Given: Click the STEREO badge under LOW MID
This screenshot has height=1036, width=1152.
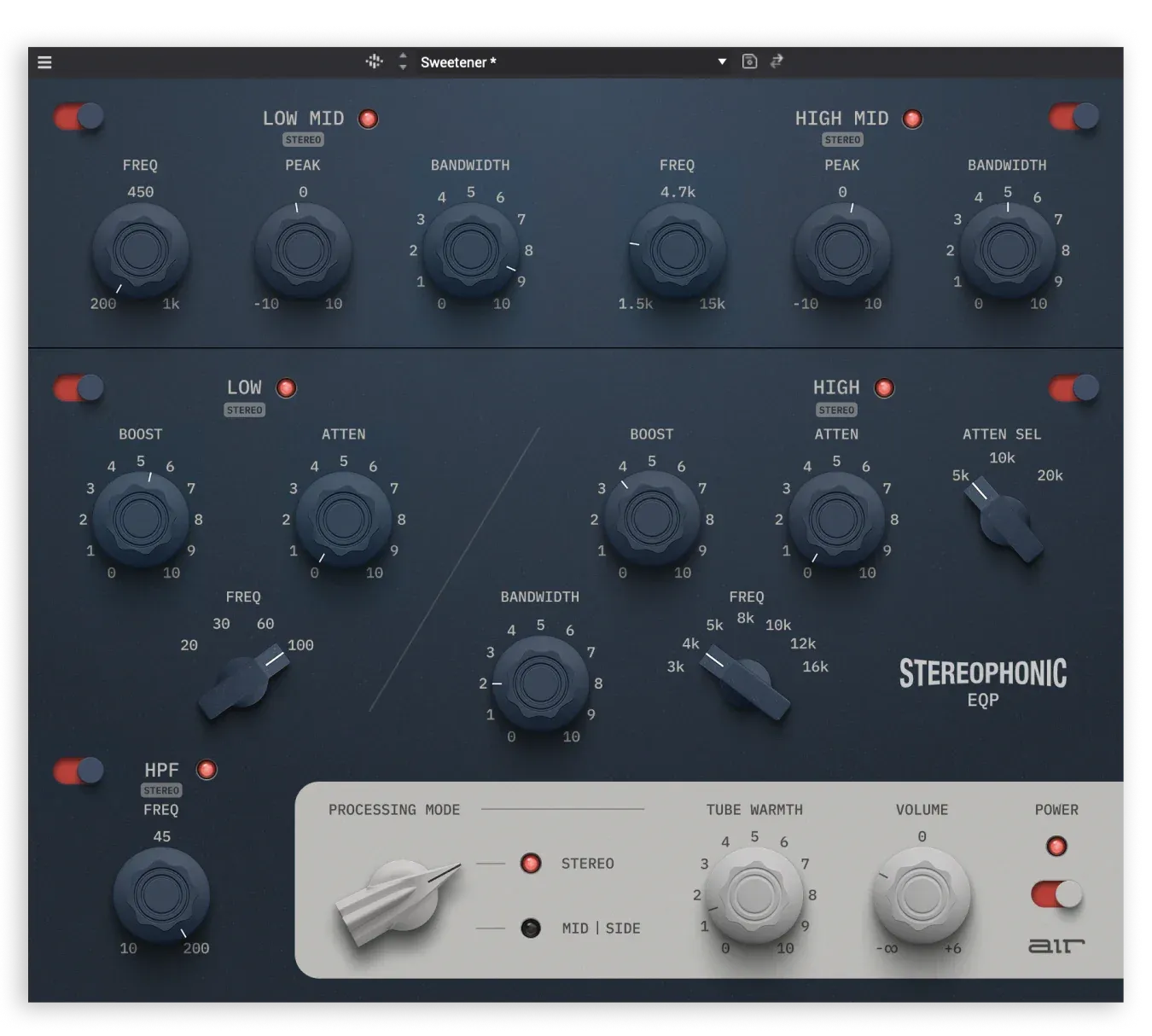Looking at the screenshot, I should pos(303,140).
